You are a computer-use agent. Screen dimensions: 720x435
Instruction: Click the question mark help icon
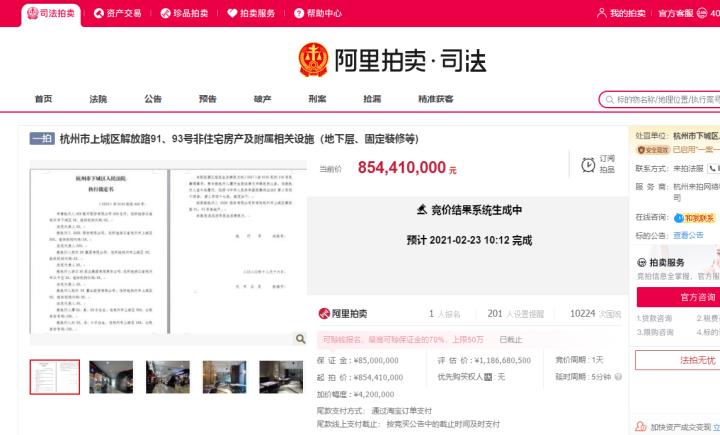[299, 13]
